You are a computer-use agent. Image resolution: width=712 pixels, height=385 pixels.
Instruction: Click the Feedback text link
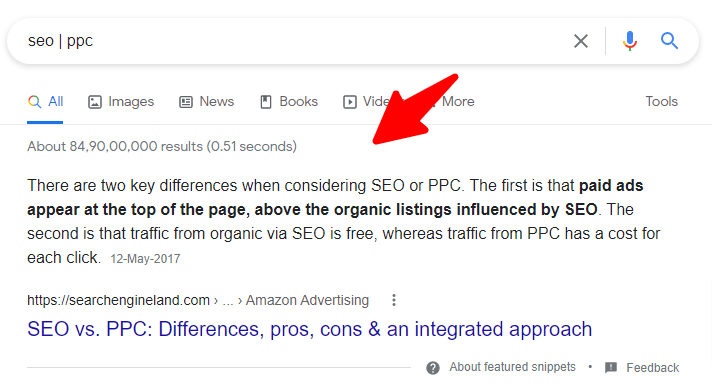pos(653,368)
